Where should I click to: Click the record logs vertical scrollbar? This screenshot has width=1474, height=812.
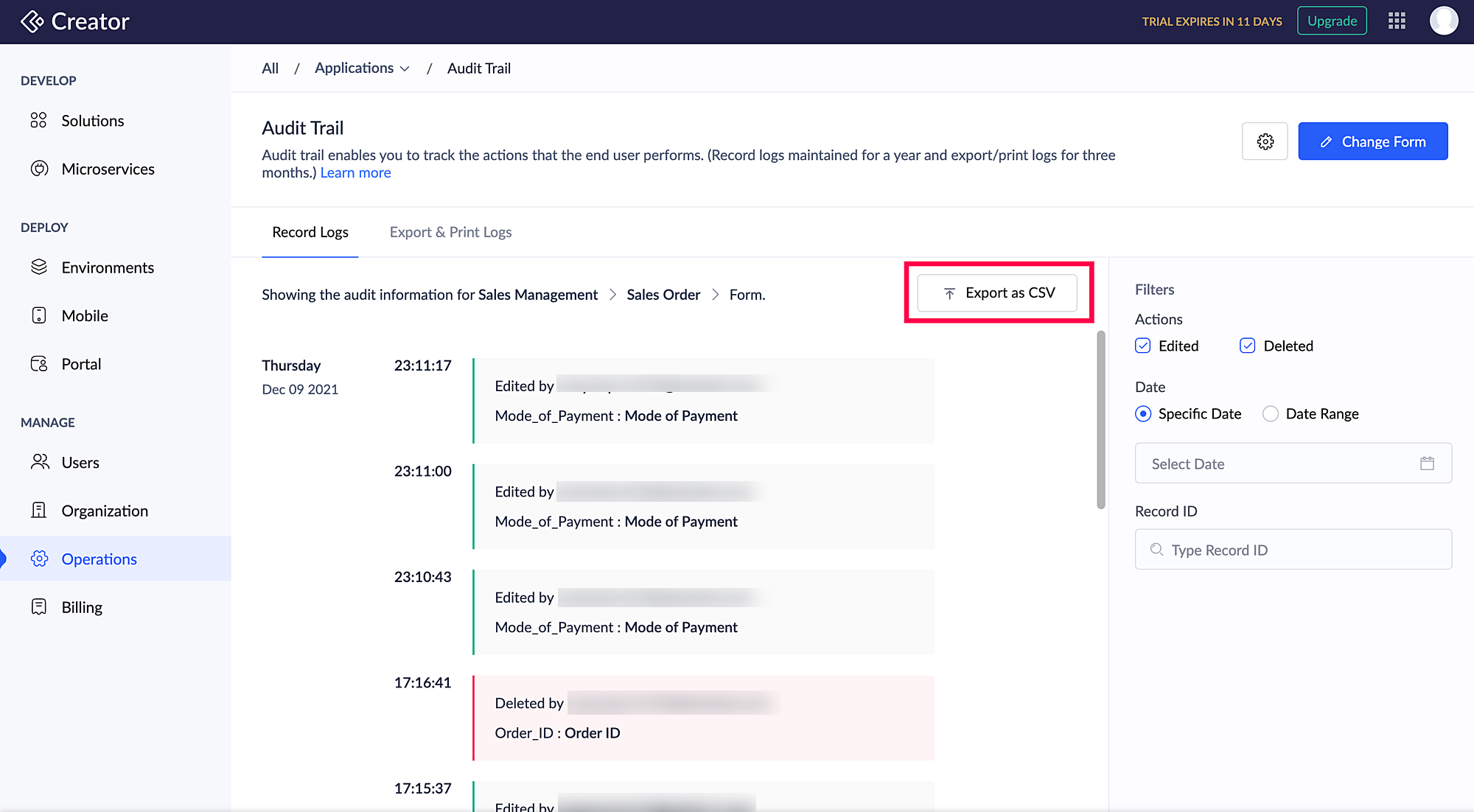click(1100, 420)
